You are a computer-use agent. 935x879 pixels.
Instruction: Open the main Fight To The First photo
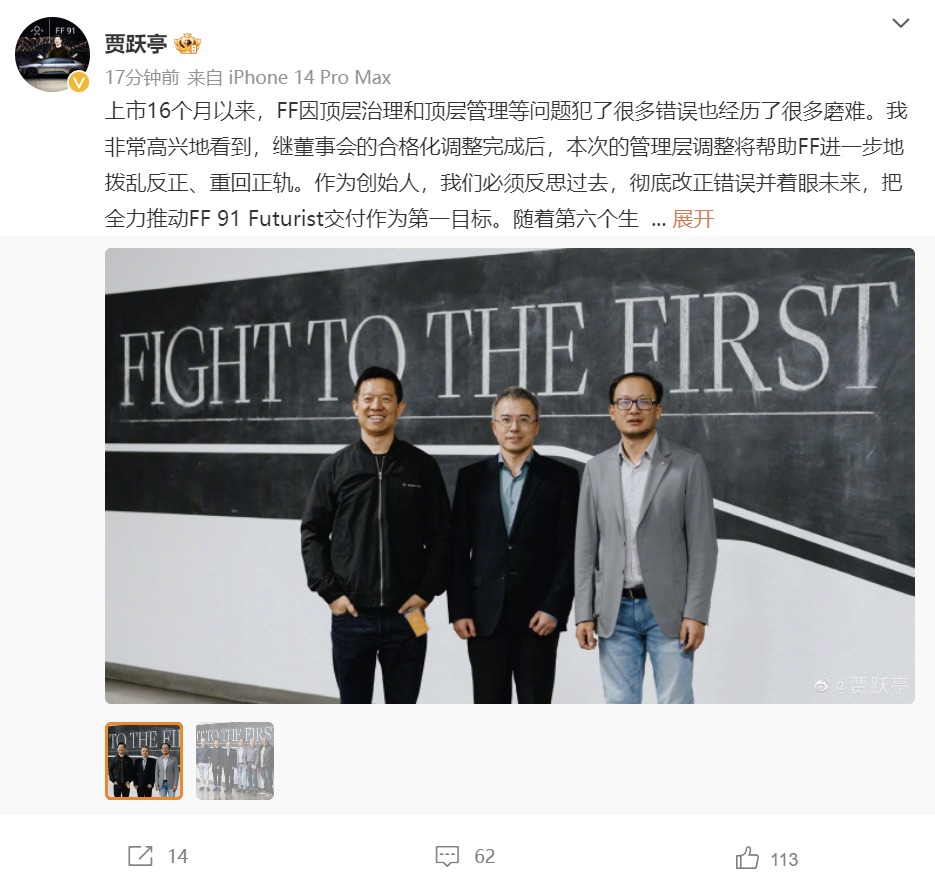pyautogui.click(x=510, y=476)
